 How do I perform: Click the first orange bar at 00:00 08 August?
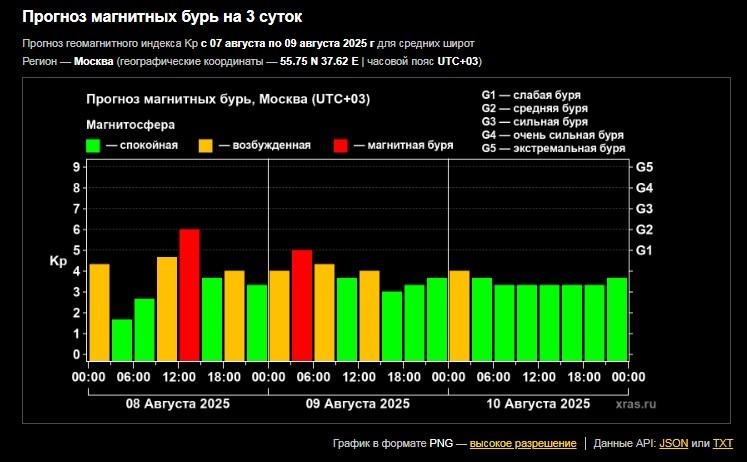coord(100,312)
